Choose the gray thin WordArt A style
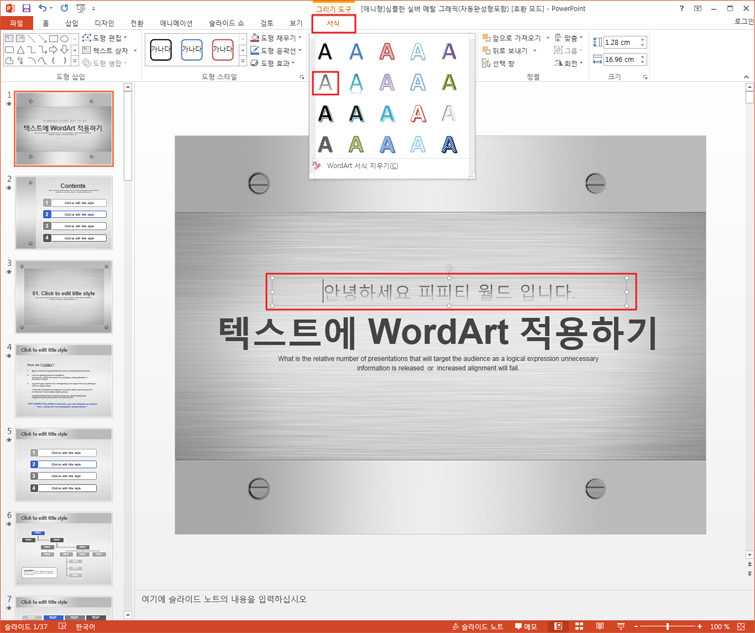 pyautogui.click(x=325, y=83)
